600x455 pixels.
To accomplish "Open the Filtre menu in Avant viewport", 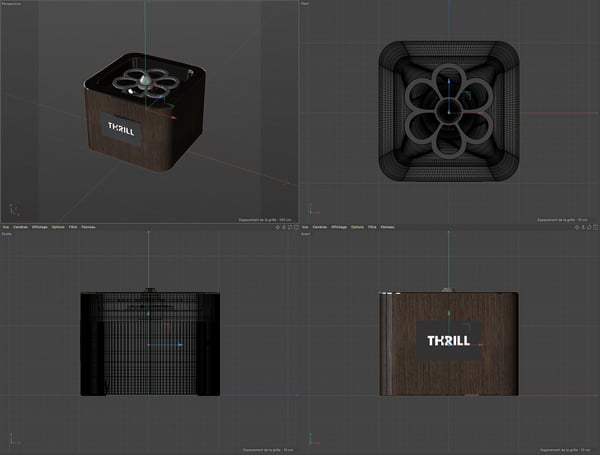I will pyautogui.click(x=372, y=228).
